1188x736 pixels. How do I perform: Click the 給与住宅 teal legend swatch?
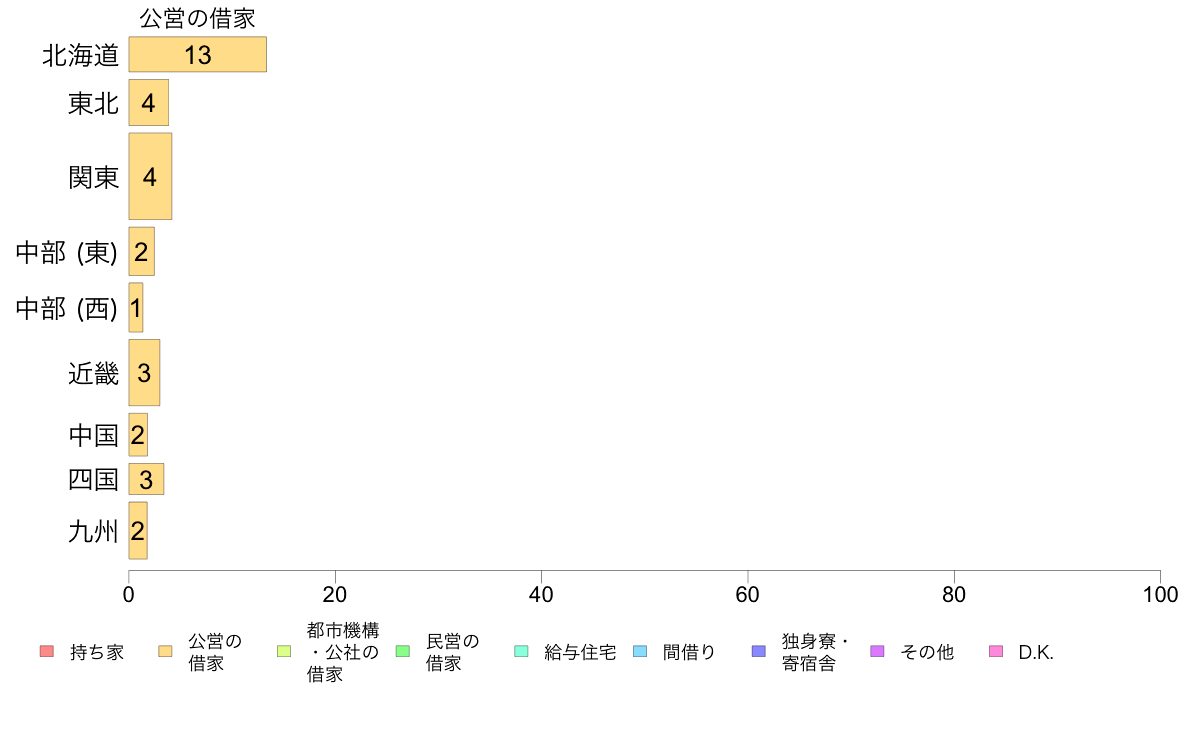(521, 651)
